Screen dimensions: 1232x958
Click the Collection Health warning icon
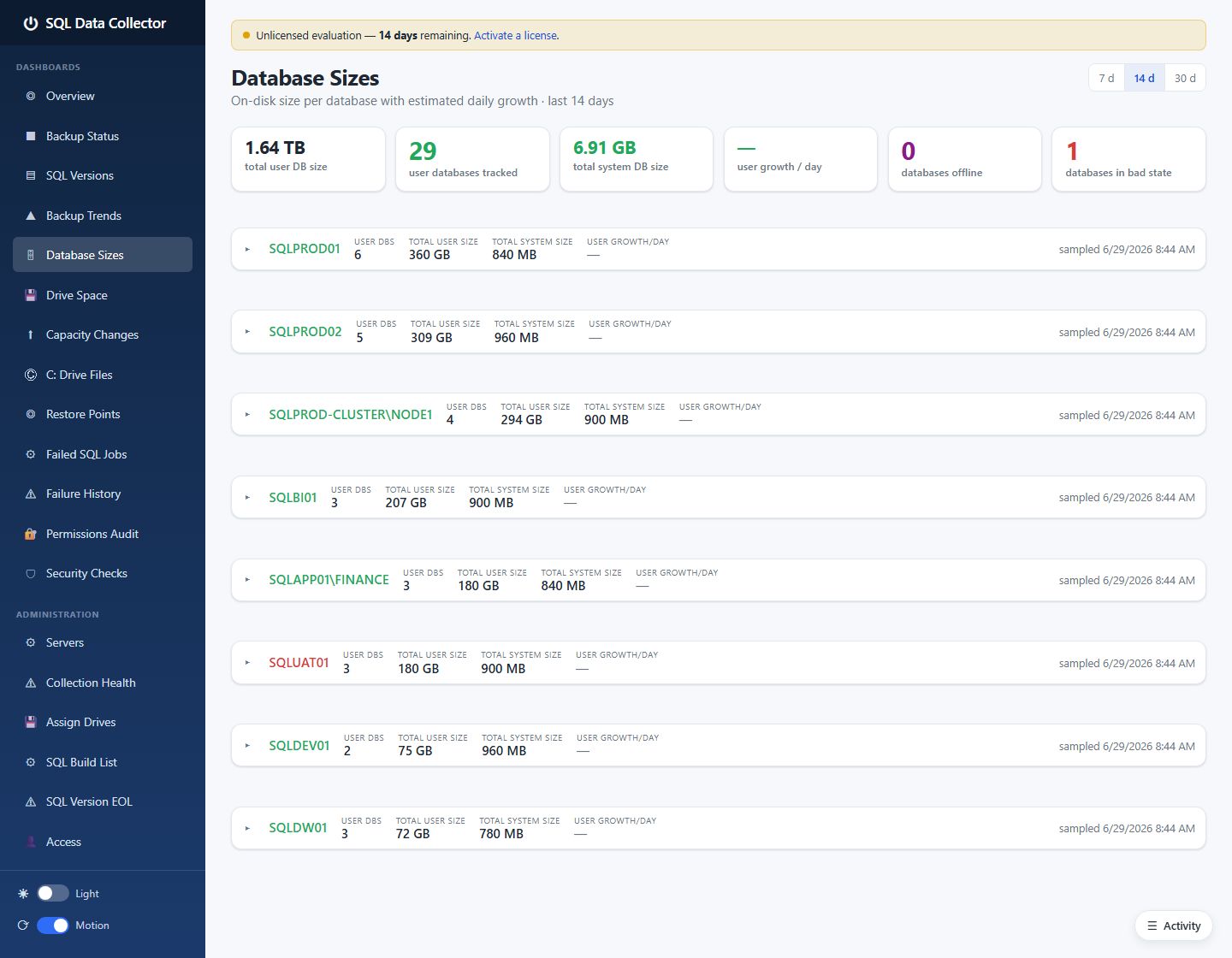[31, 683]
